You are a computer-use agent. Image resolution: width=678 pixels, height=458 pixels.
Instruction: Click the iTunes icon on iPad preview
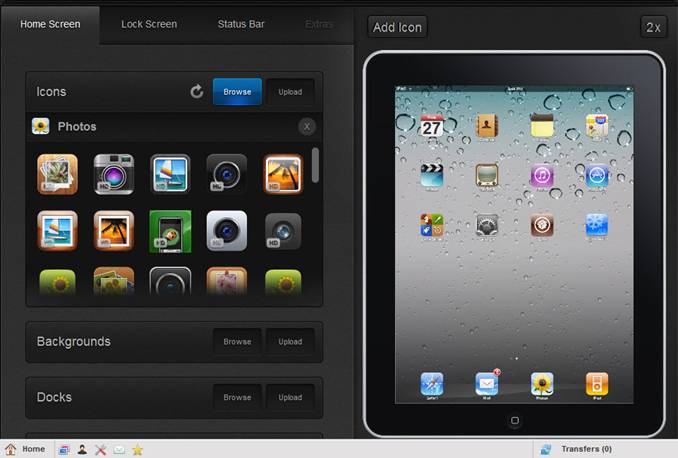coord(542,175)
